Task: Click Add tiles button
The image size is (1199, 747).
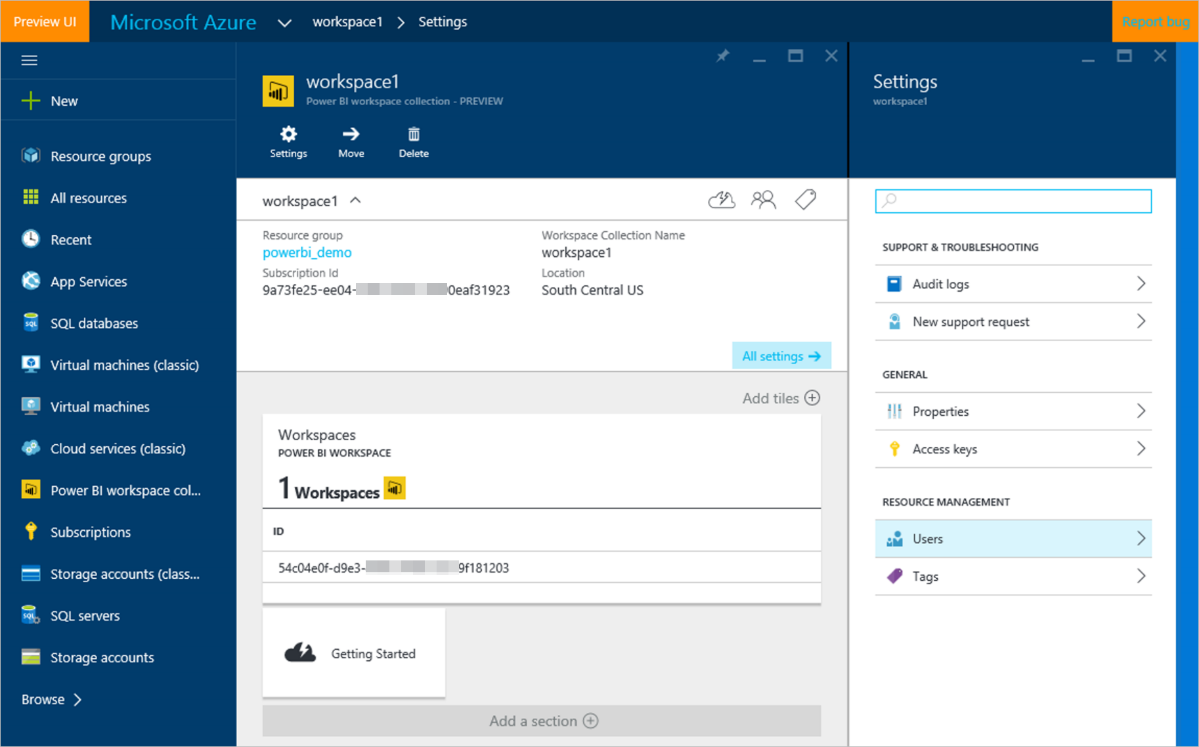Action: [x=781, y=398]
